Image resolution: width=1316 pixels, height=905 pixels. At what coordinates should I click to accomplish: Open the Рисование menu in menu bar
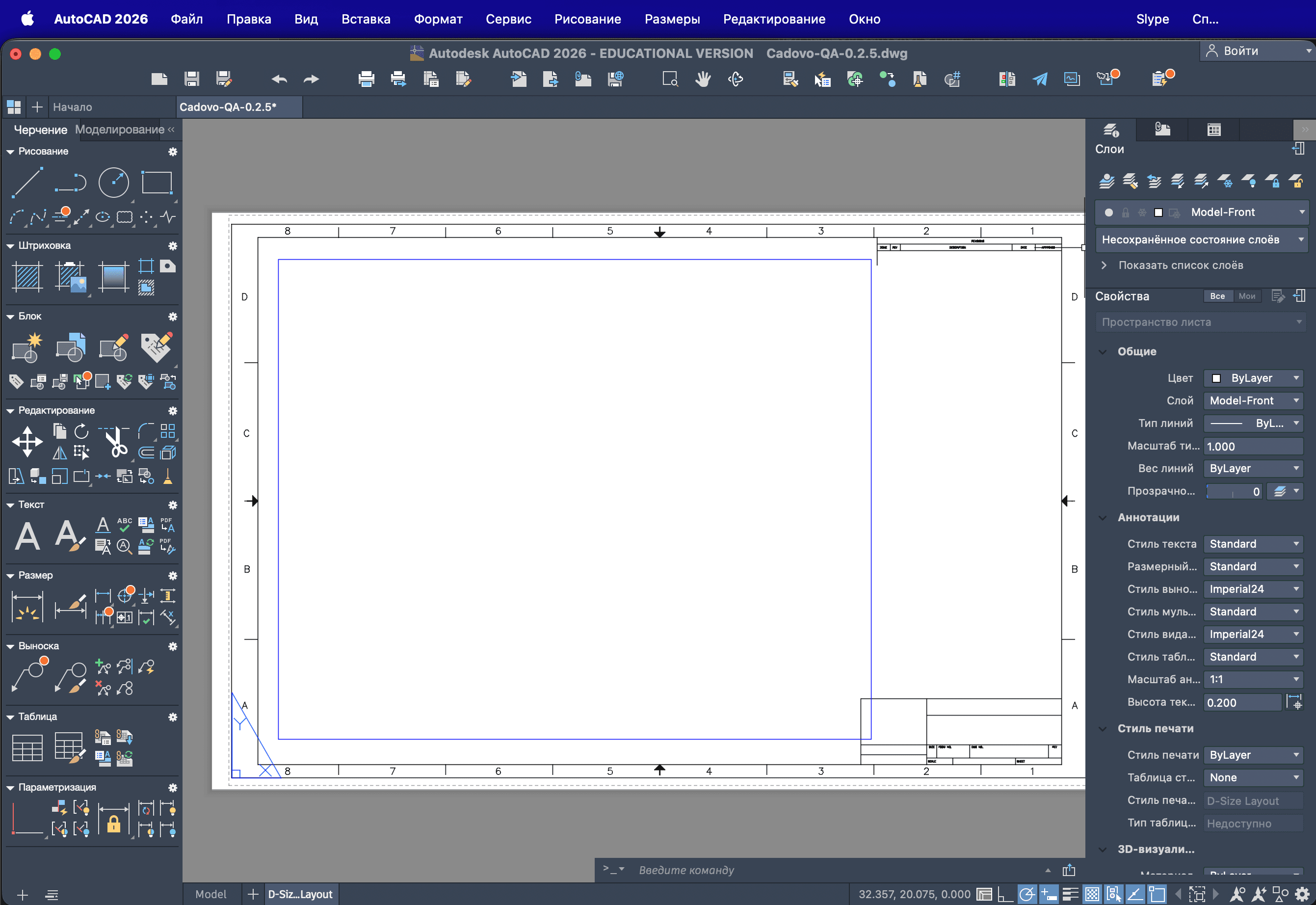[x=587, y=19]
